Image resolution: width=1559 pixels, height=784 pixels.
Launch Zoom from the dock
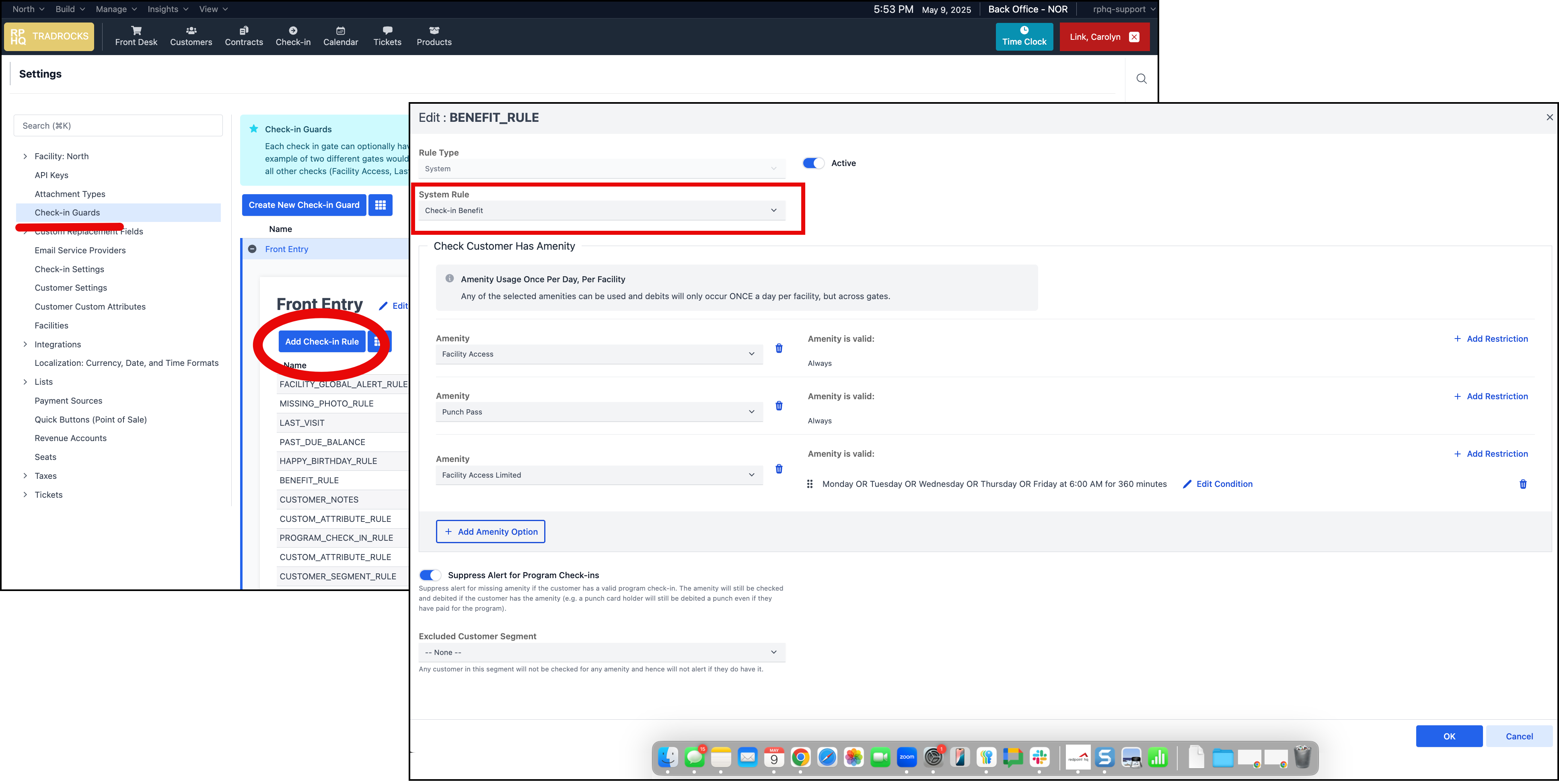(907, 757)
